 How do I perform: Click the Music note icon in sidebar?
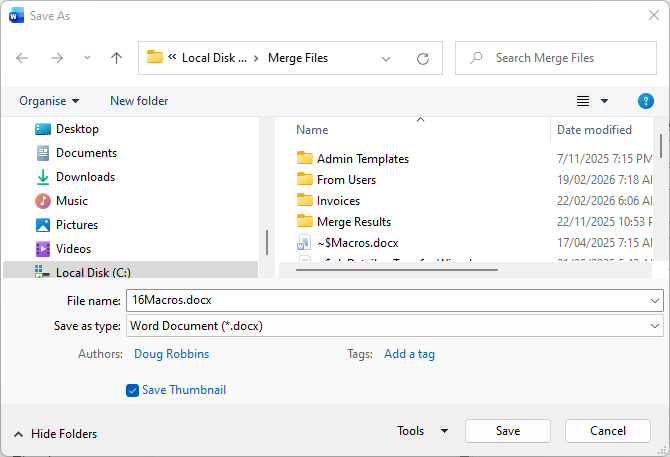[43, 201]
